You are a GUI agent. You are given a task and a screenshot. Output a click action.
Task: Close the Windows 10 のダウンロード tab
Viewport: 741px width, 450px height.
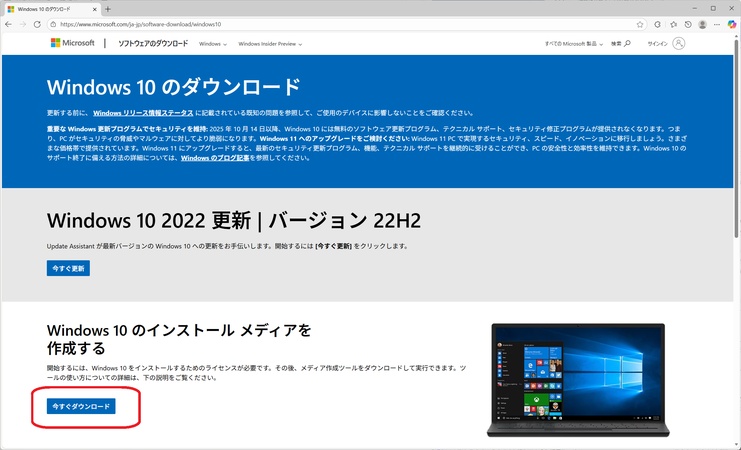pos(95,9)
